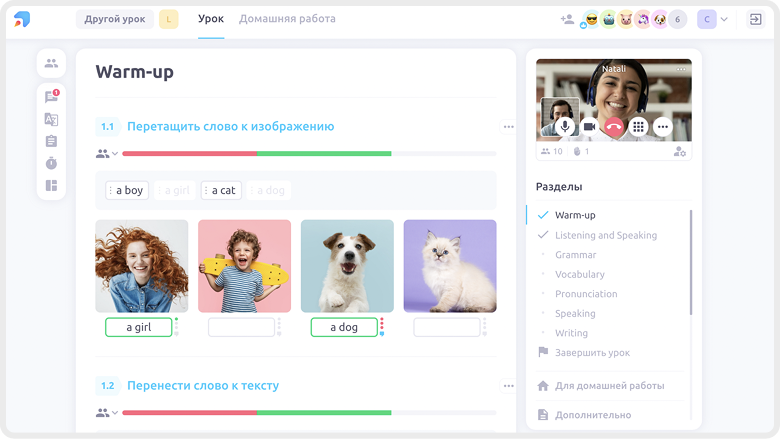Screen dimensions: 780x439
Task: Click the white kitten image
Action: pyautogui.click(x=450, y=266)
